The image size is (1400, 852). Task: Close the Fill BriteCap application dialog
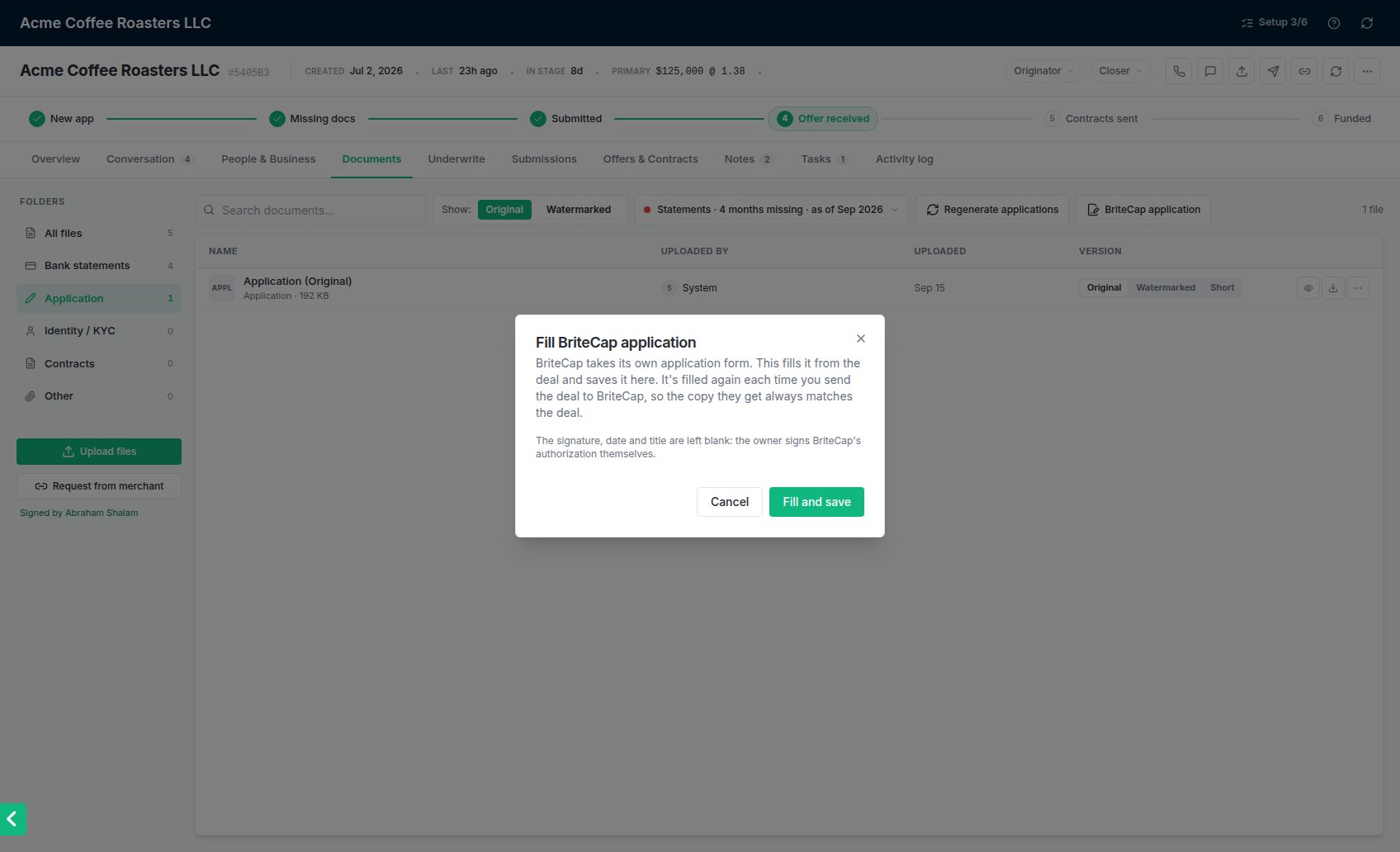tap(861, 338)
